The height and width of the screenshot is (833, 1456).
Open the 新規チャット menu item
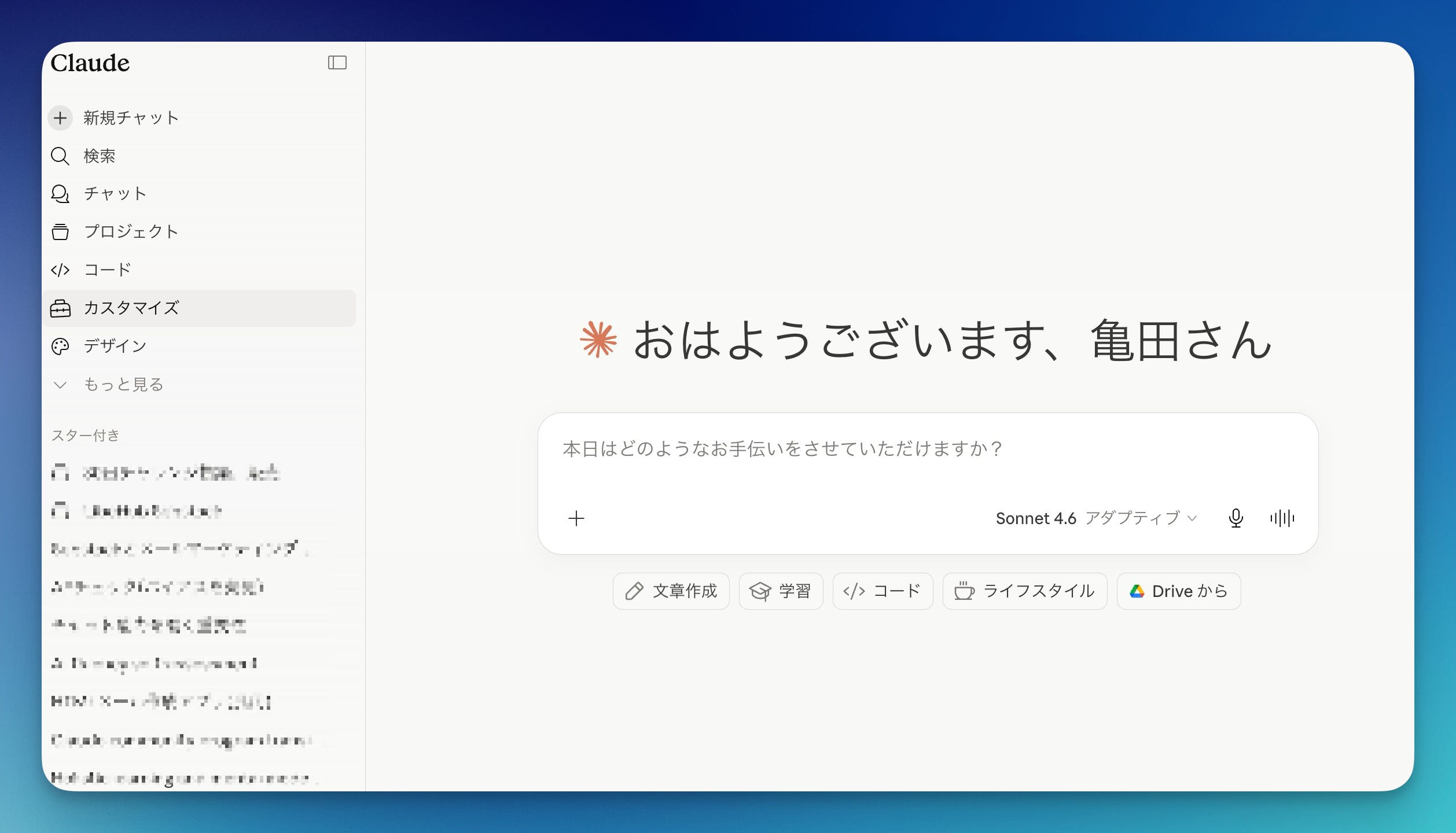(x=199, y=118)
